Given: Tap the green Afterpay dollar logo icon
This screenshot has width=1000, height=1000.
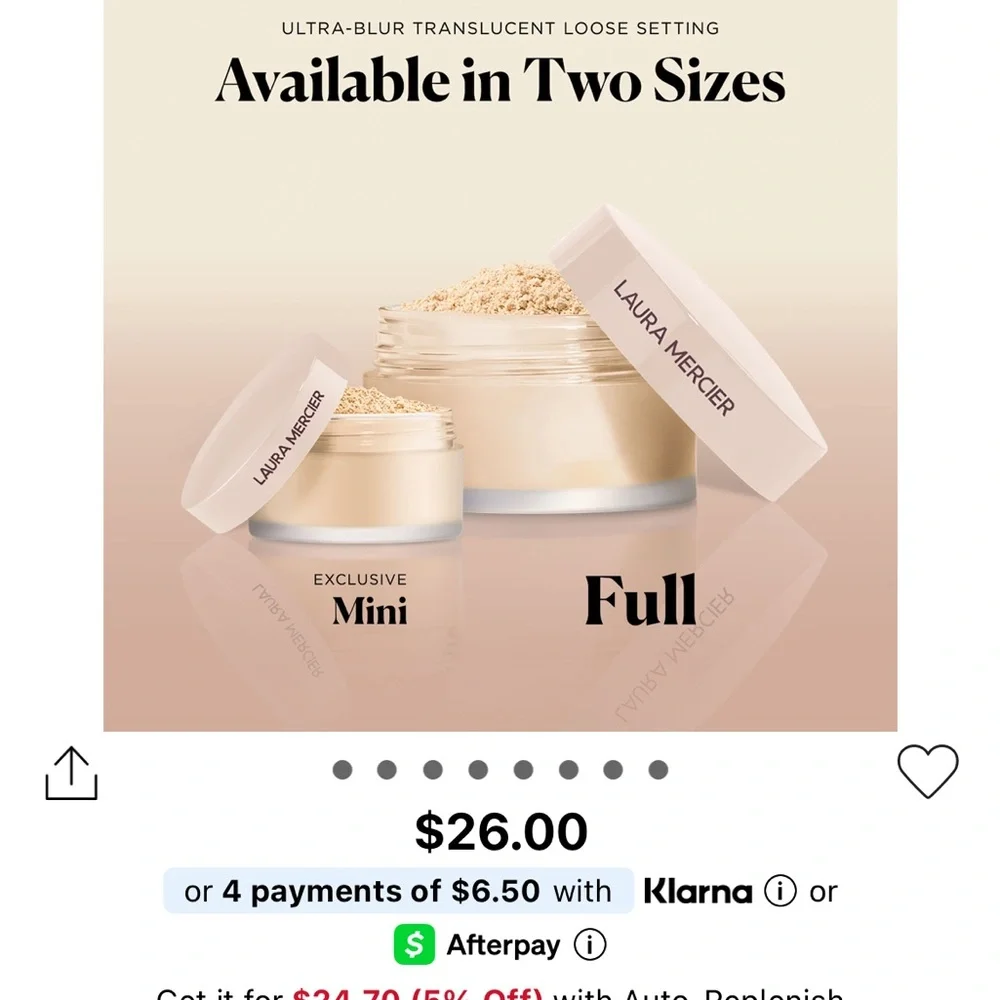Looking at the screenshot, I should [414, 945].
